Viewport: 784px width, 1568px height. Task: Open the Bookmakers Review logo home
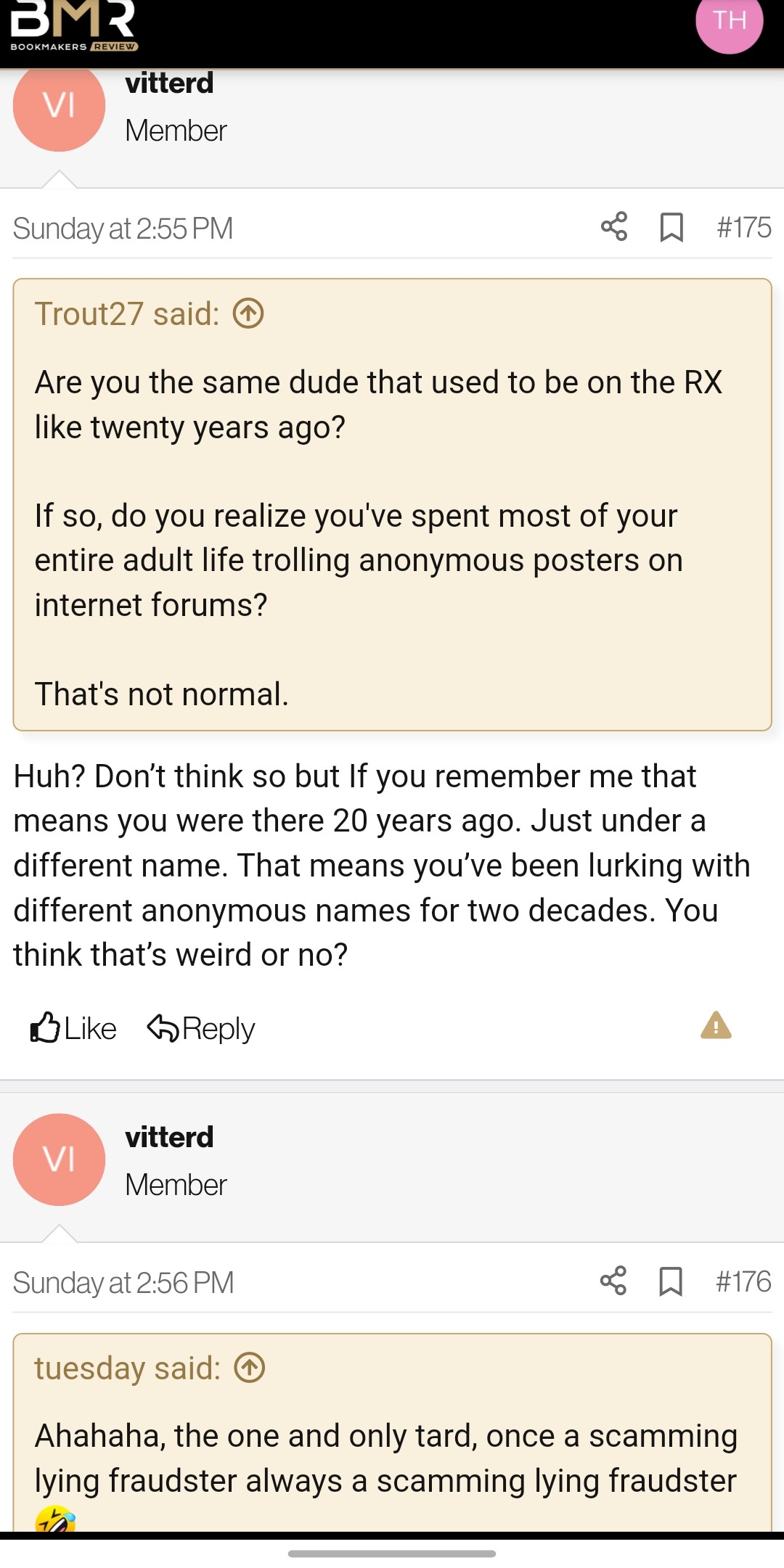(73, 27)
